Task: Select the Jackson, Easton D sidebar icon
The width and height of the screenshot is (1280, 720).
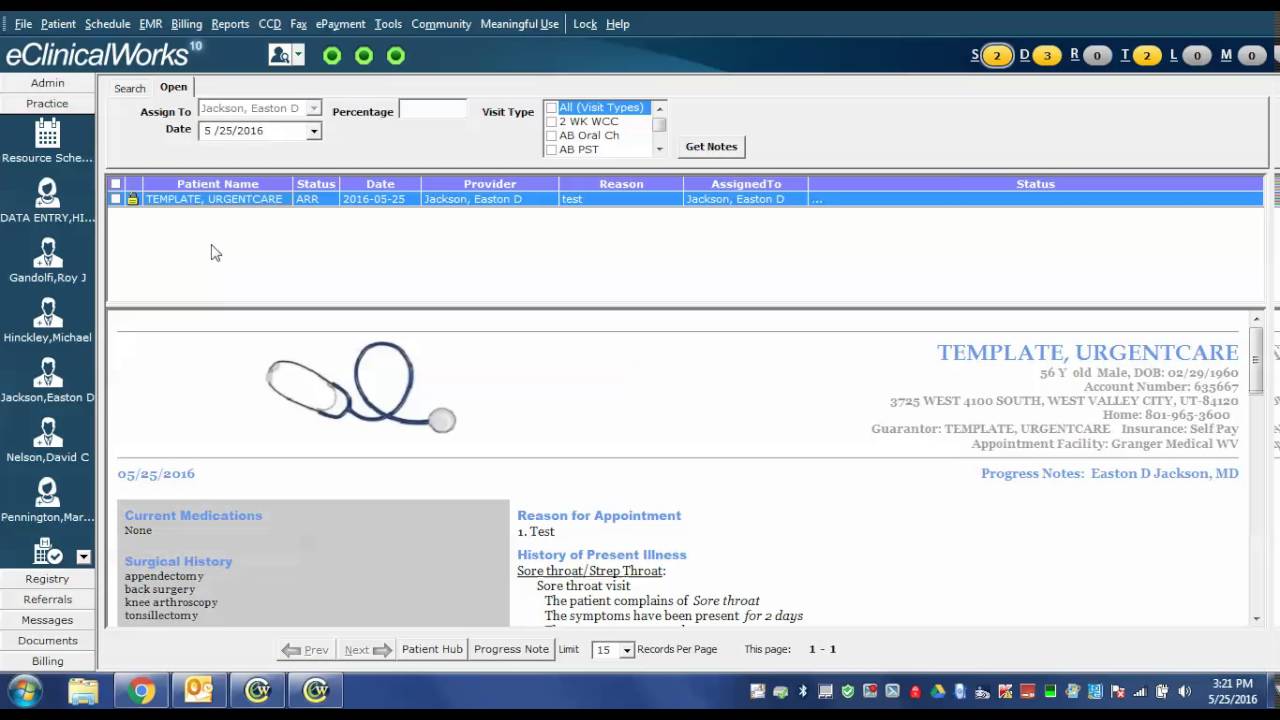Action: [47, 373]
